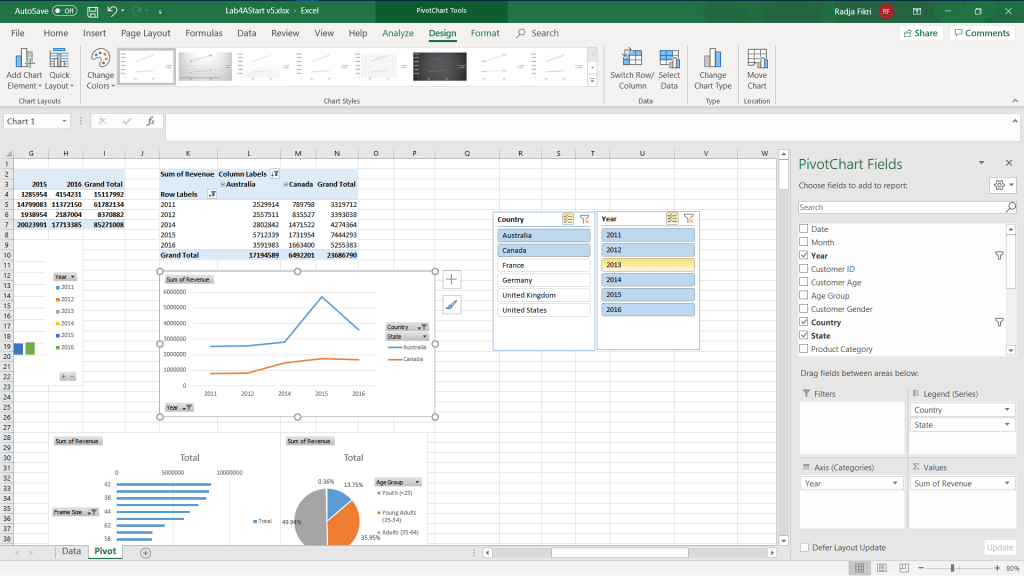Image resolution: width=1024 pixels, height=576 pixels.
Task: Enable Defer Layout Update checkbox
Action: (805, 548)
